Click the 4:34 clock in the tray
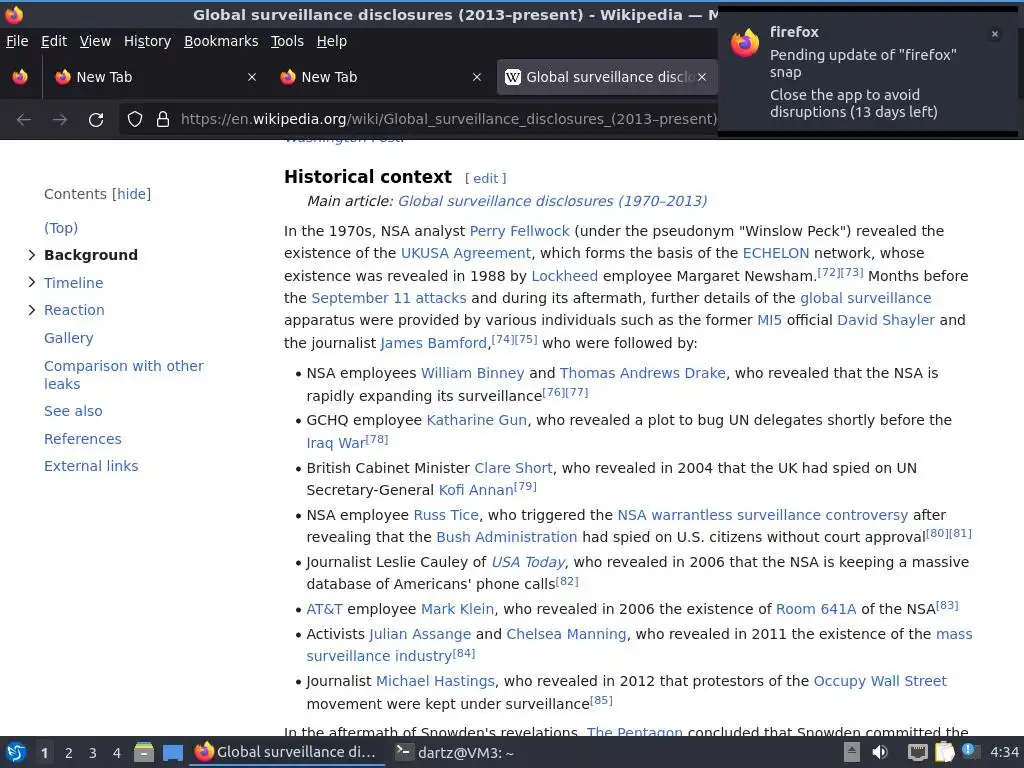1024x768 pixels. tap(1004, 753)
